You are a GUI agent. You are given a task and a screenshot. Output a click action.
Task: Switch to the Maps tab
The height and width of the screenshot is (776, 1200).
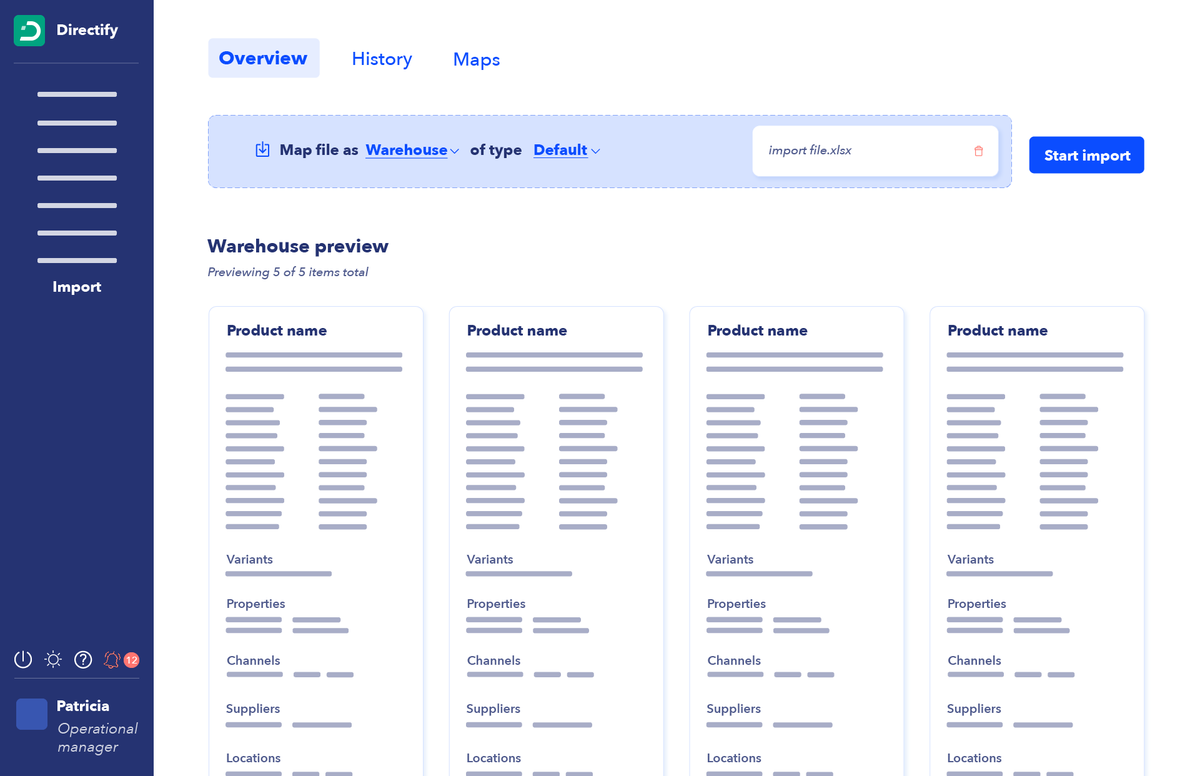(476, 59)
